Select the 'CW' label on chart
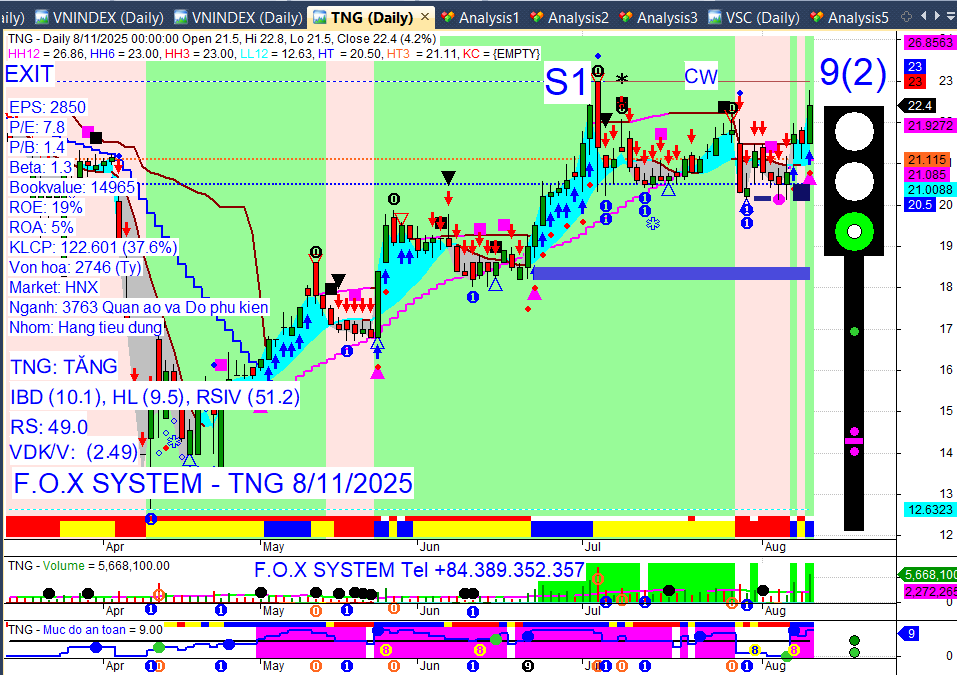The height and width of the screenshot is (675, 957). point(701,76)
